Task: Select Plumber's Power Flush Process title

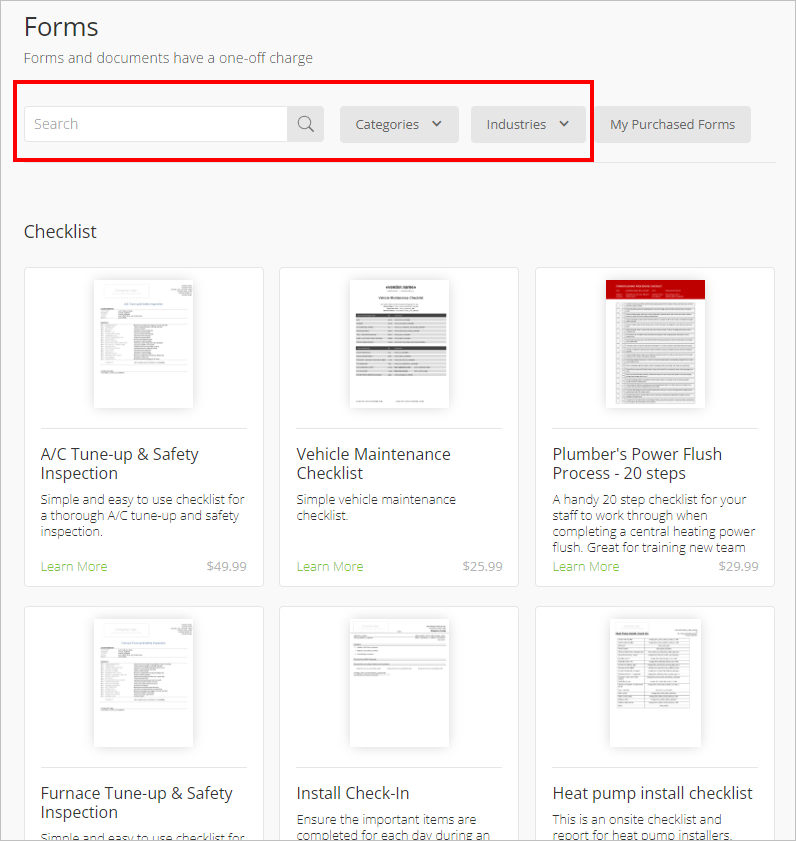Action: click(x=637, y=463)
